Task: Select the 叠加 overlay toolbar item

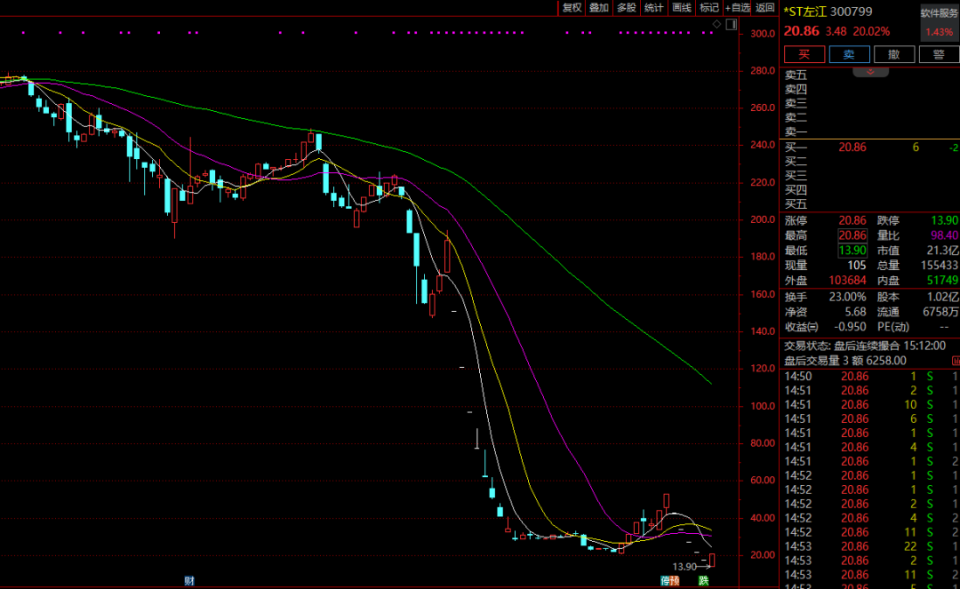Action: click(599, 7)
